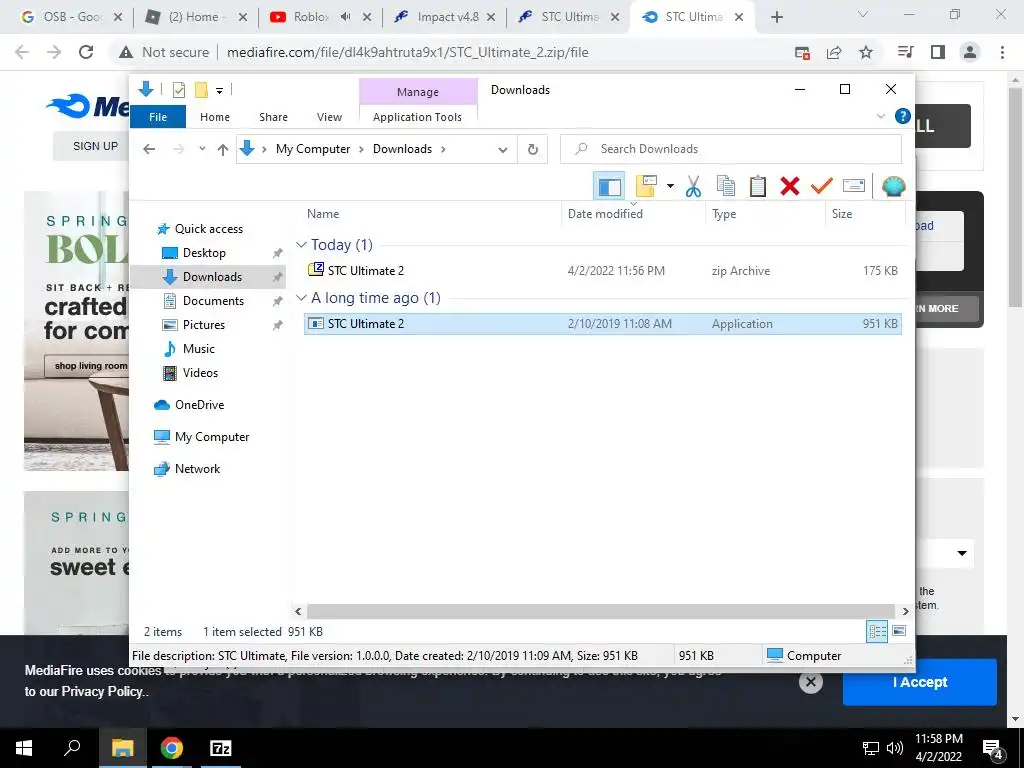Click the email envelope toolbar icon
The height and width of the screenshot is (768, 1024).
(854, 187)
